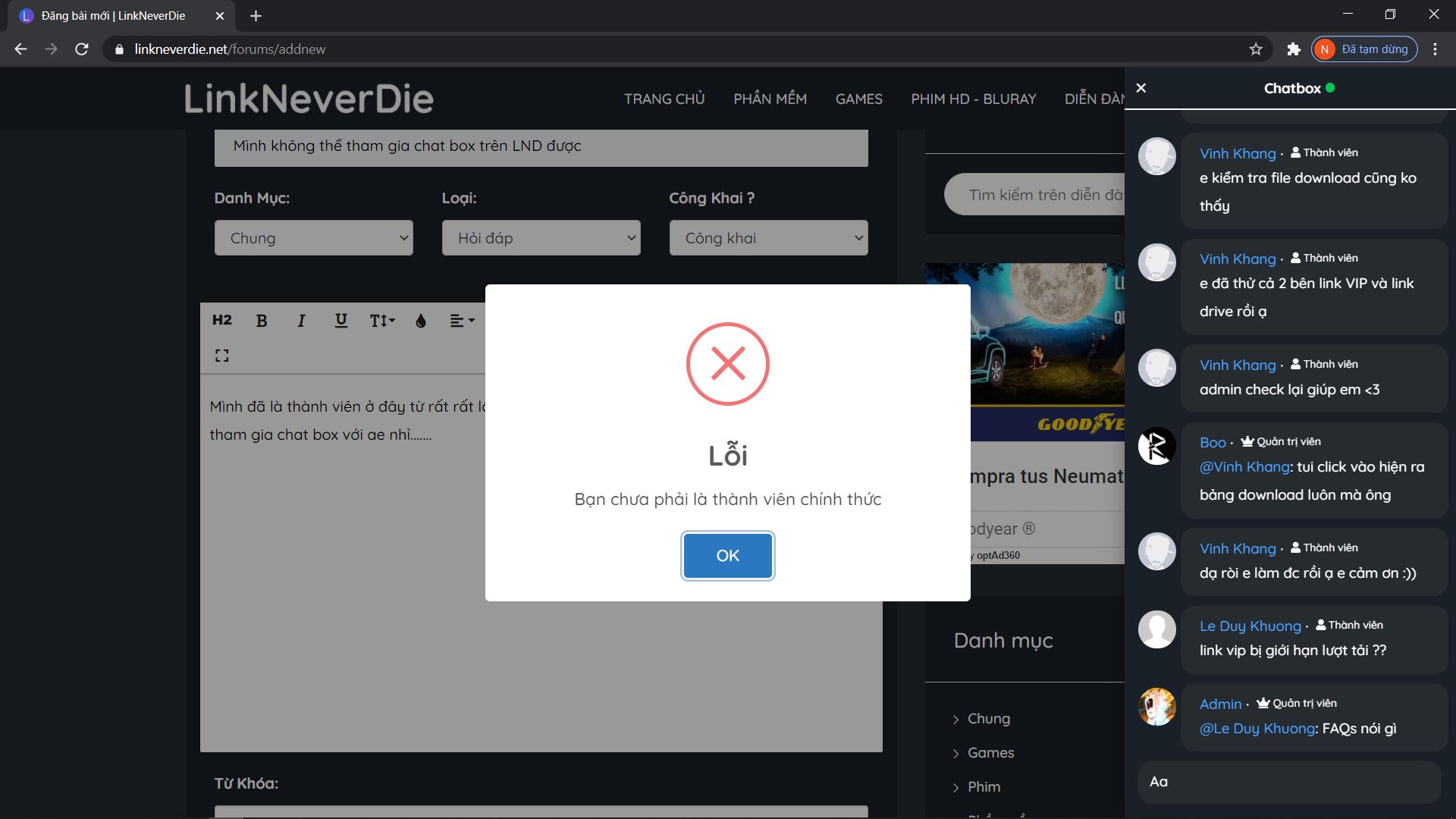Click the H2 heading format icon
The height and width of the screenshot is (819, 1456).
coord(221,320)
